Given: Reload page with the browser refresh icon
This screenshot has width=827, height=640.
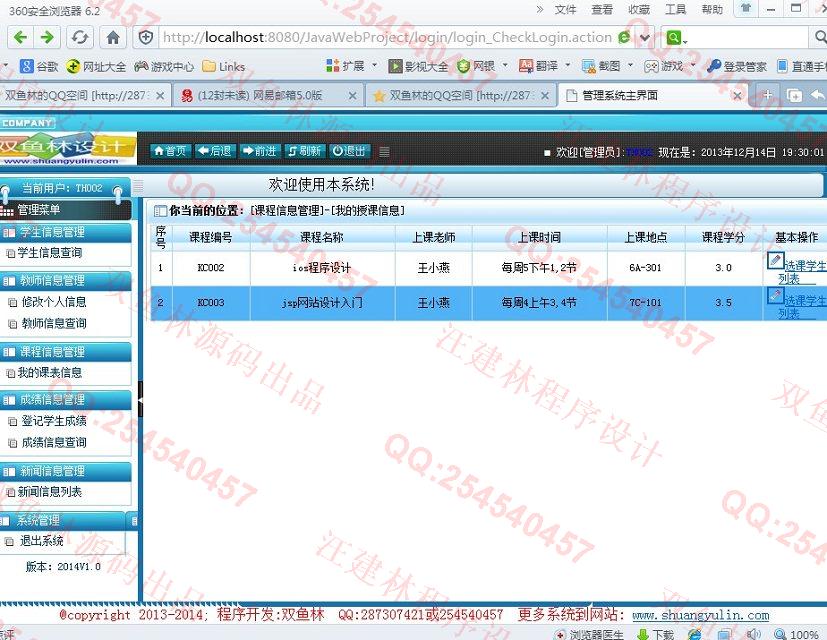Looking at the screenshot, I should [x=80, y=37].
